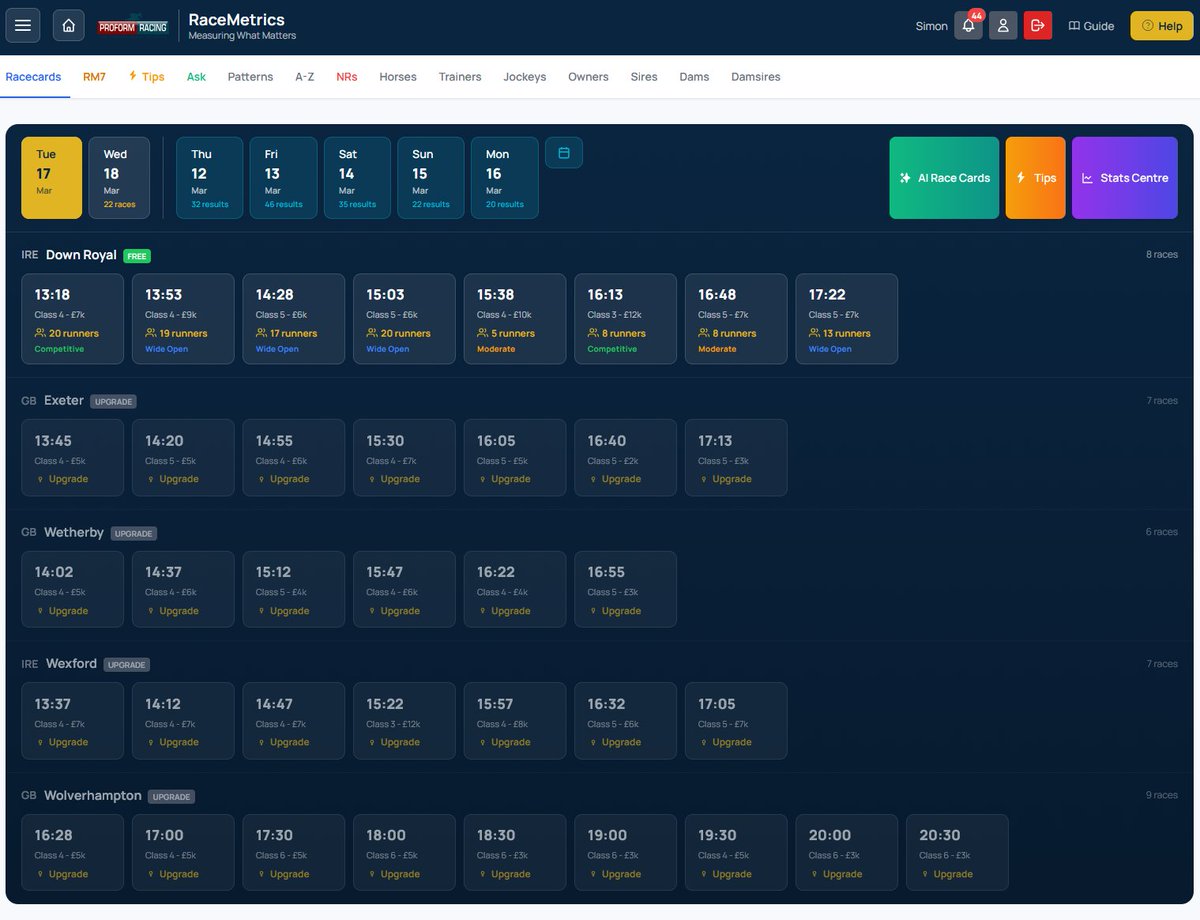Open the Trainers tab
The width and height of the screenshot is (1200, 920).
point(460,77)
